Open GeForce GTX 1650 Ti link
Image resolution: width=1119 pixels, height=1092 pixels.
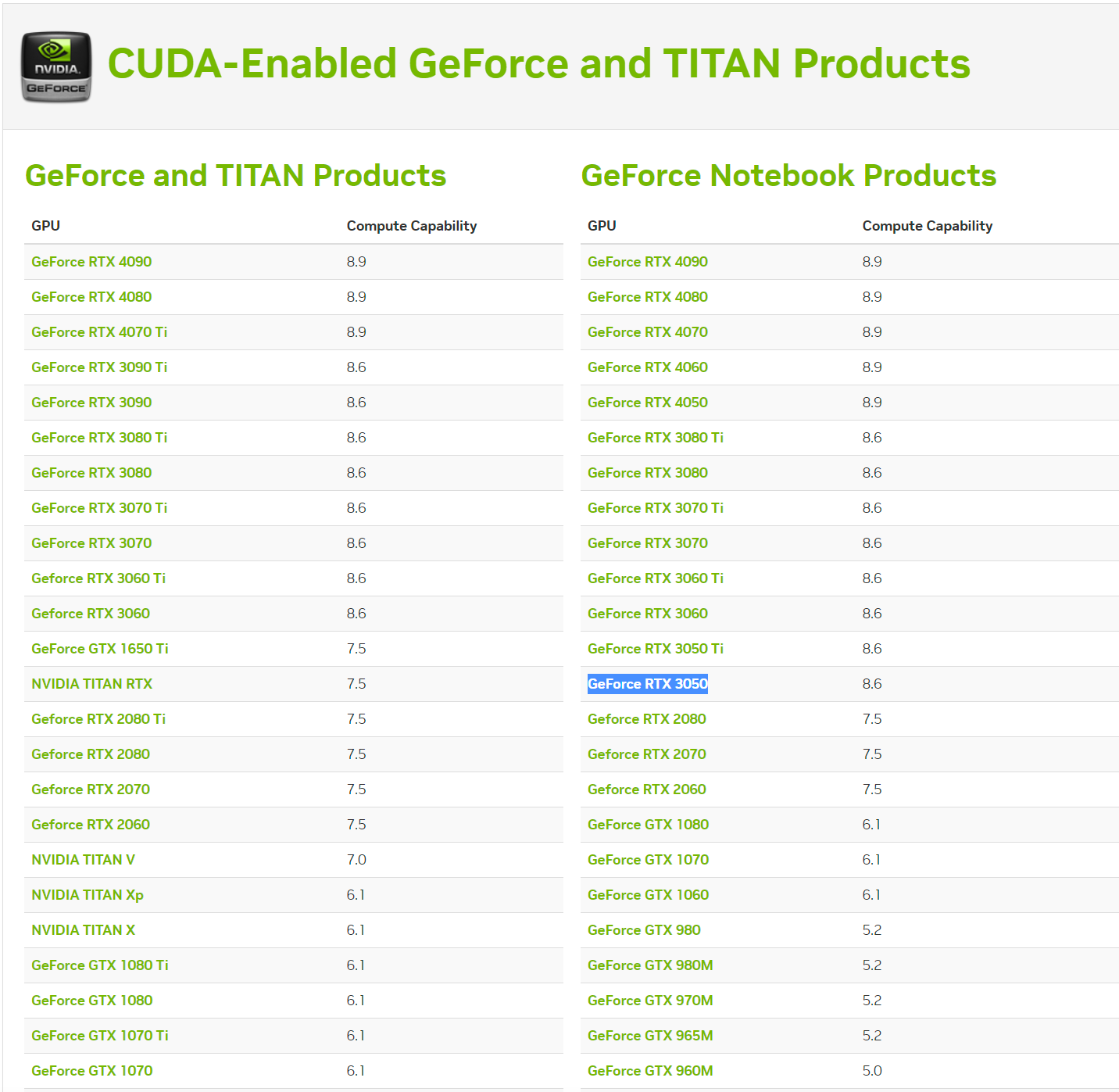tap(100, 649)
